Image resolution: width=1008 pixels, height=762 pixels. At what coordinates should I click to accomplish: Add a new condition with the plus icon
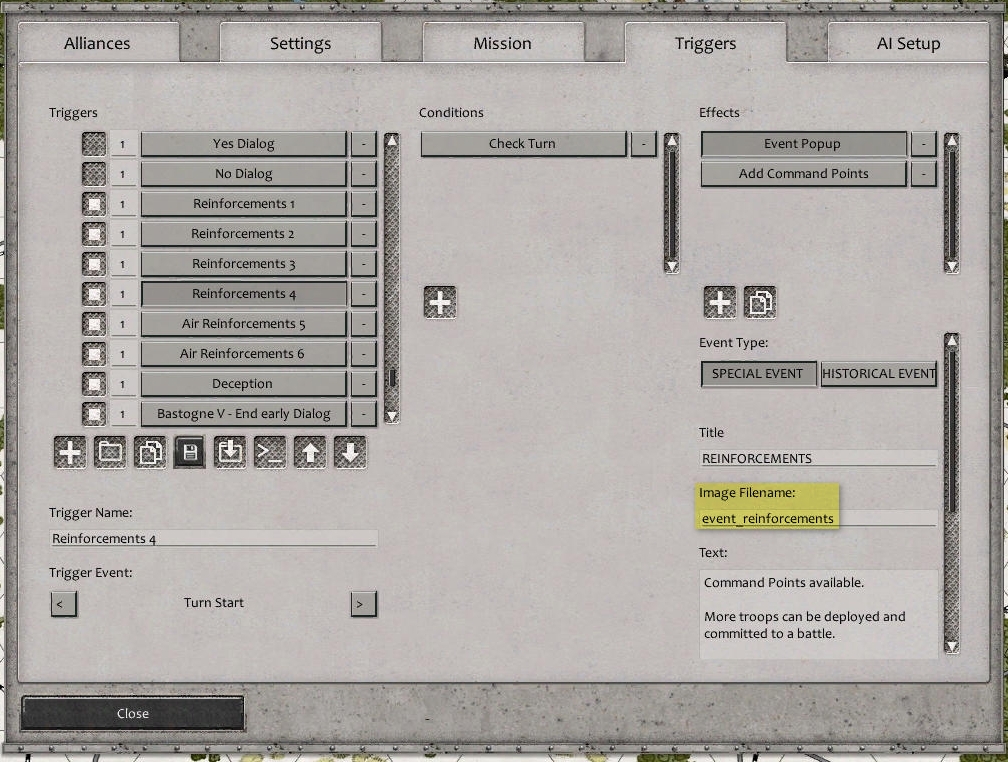click(440, 301)
